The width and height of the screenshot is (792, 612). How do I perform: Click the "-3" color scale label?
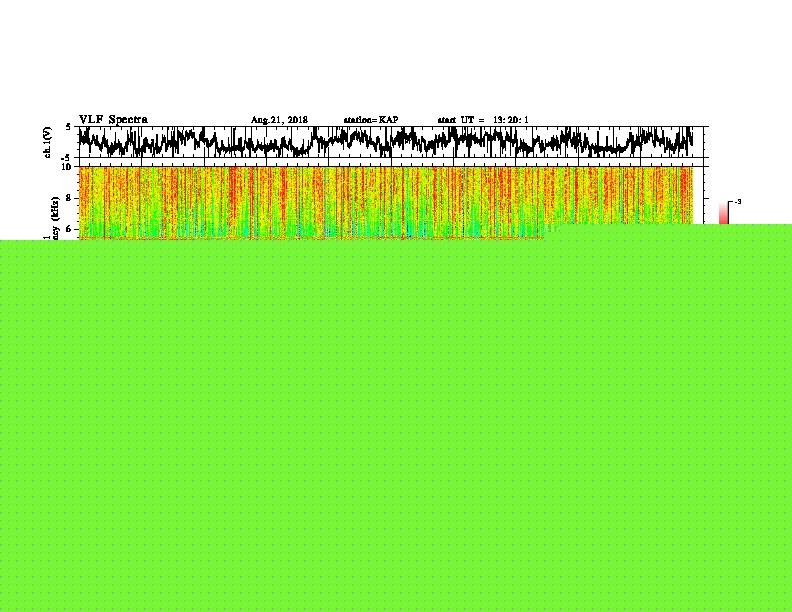pyautogui.click(x=737, y=201)
